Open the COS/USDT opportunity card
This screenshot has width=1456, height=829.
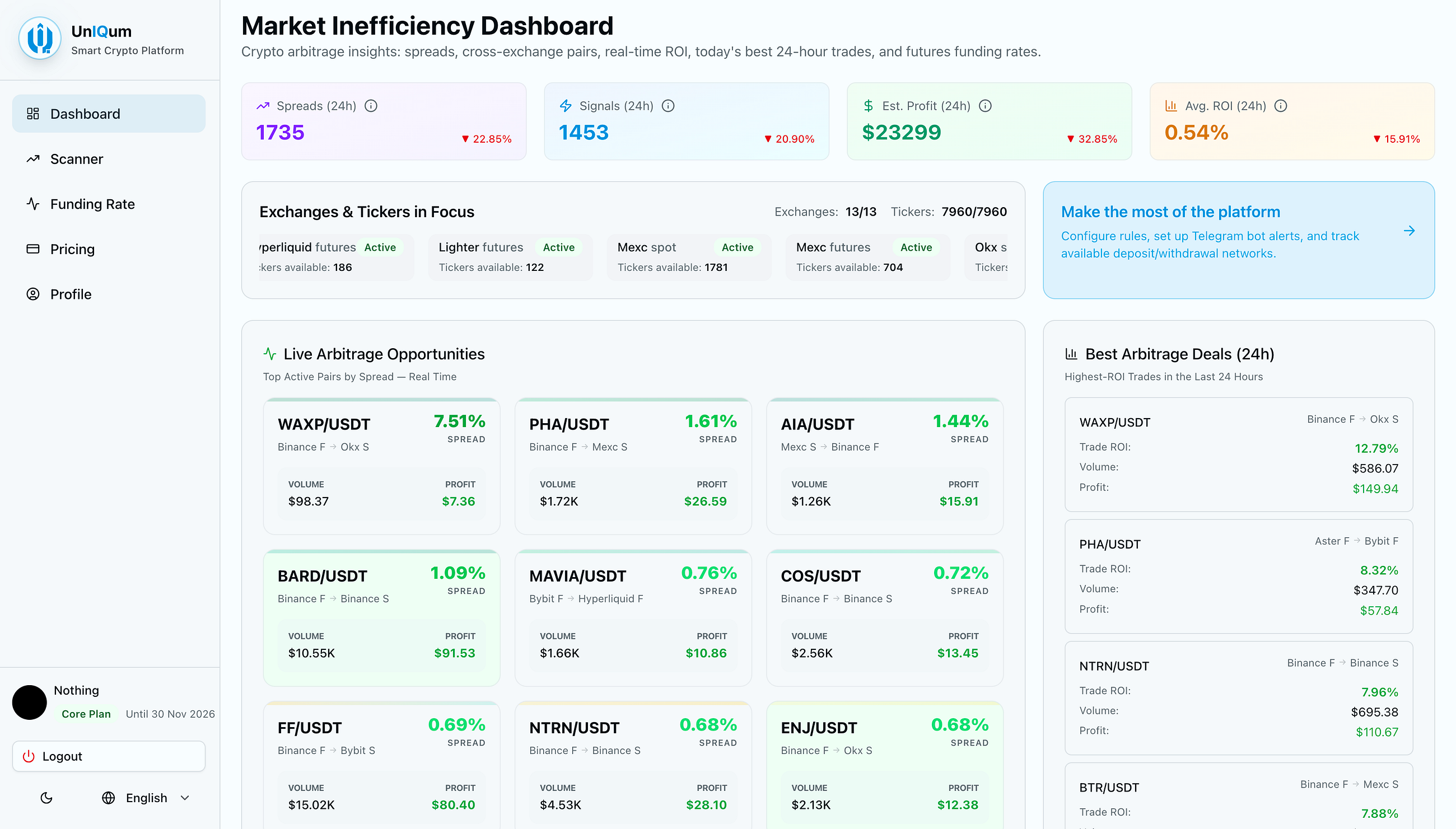pos(885,618)
